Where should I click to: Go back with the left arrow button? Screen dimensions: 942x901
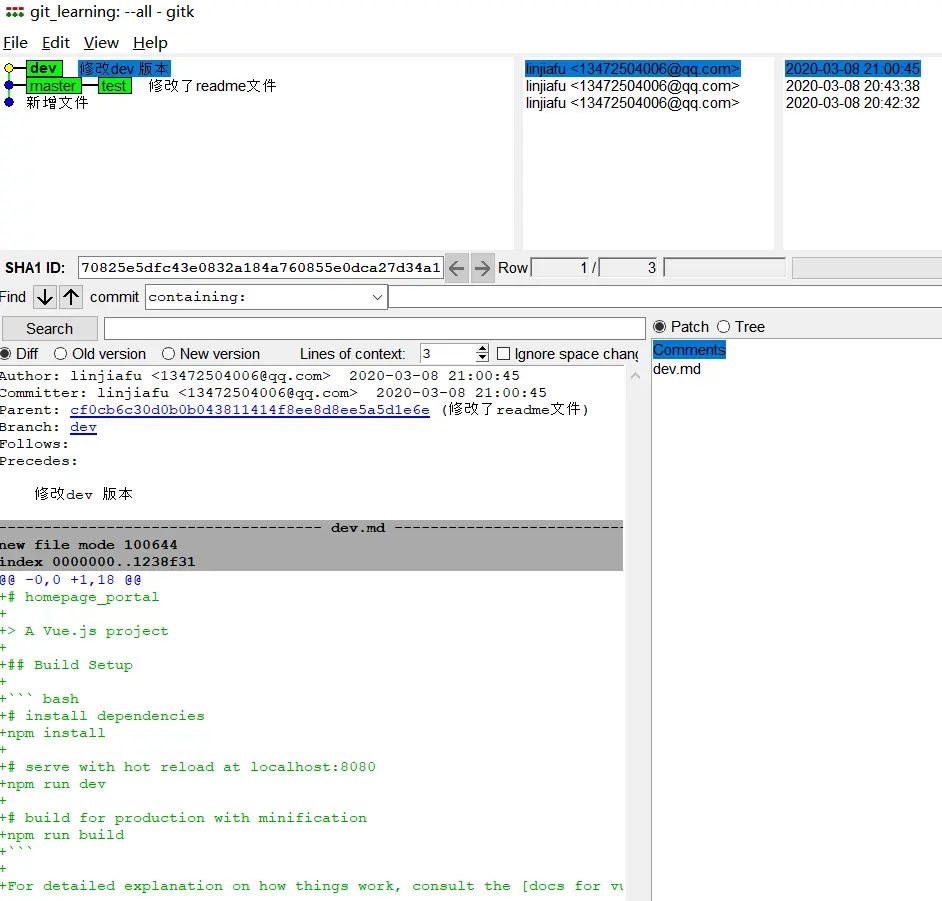457,268
